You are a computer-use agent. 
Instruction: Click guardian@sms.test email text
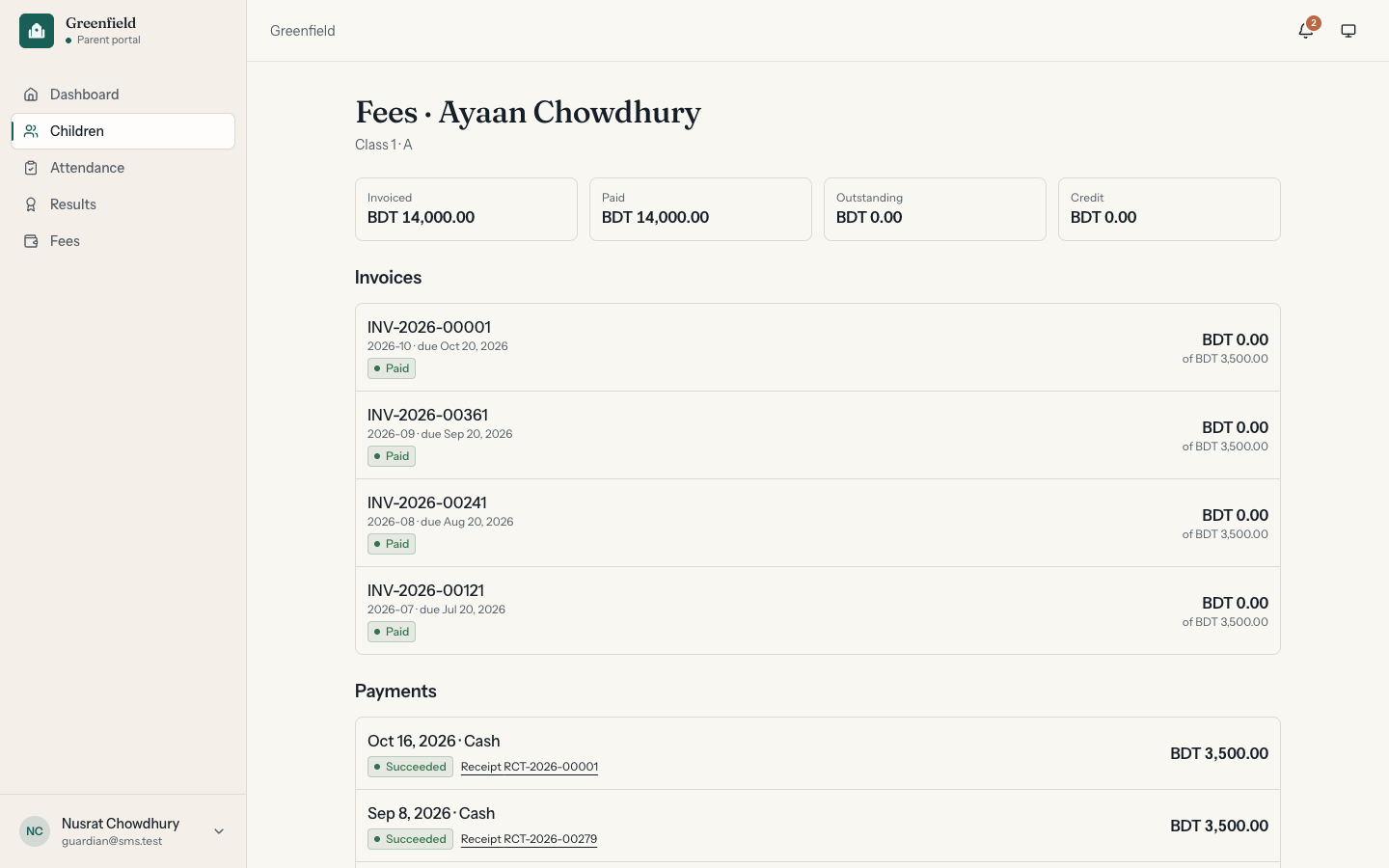pyautogui.click(x=112, y=841)
